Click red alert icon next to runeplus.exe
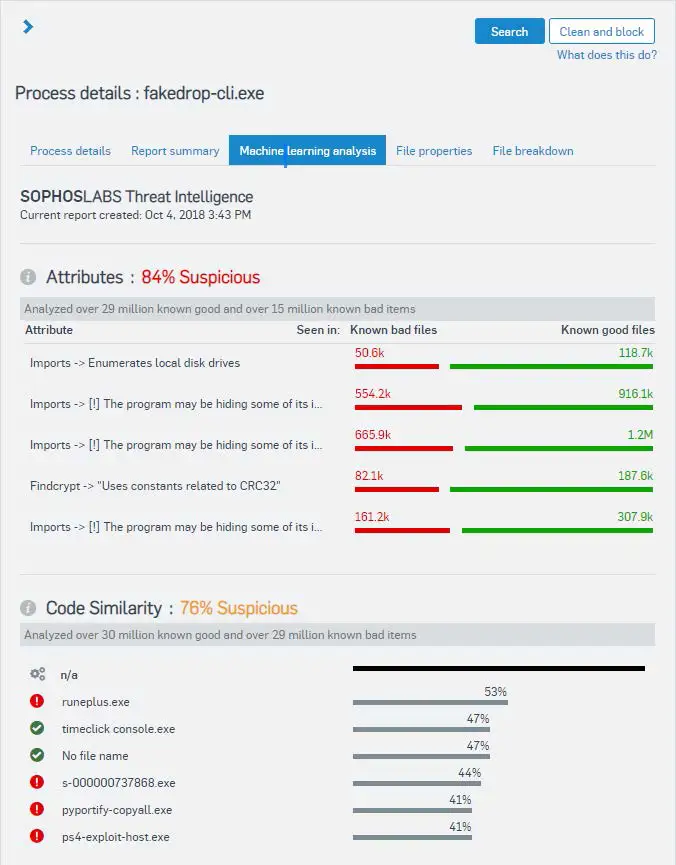 point(38,702)
